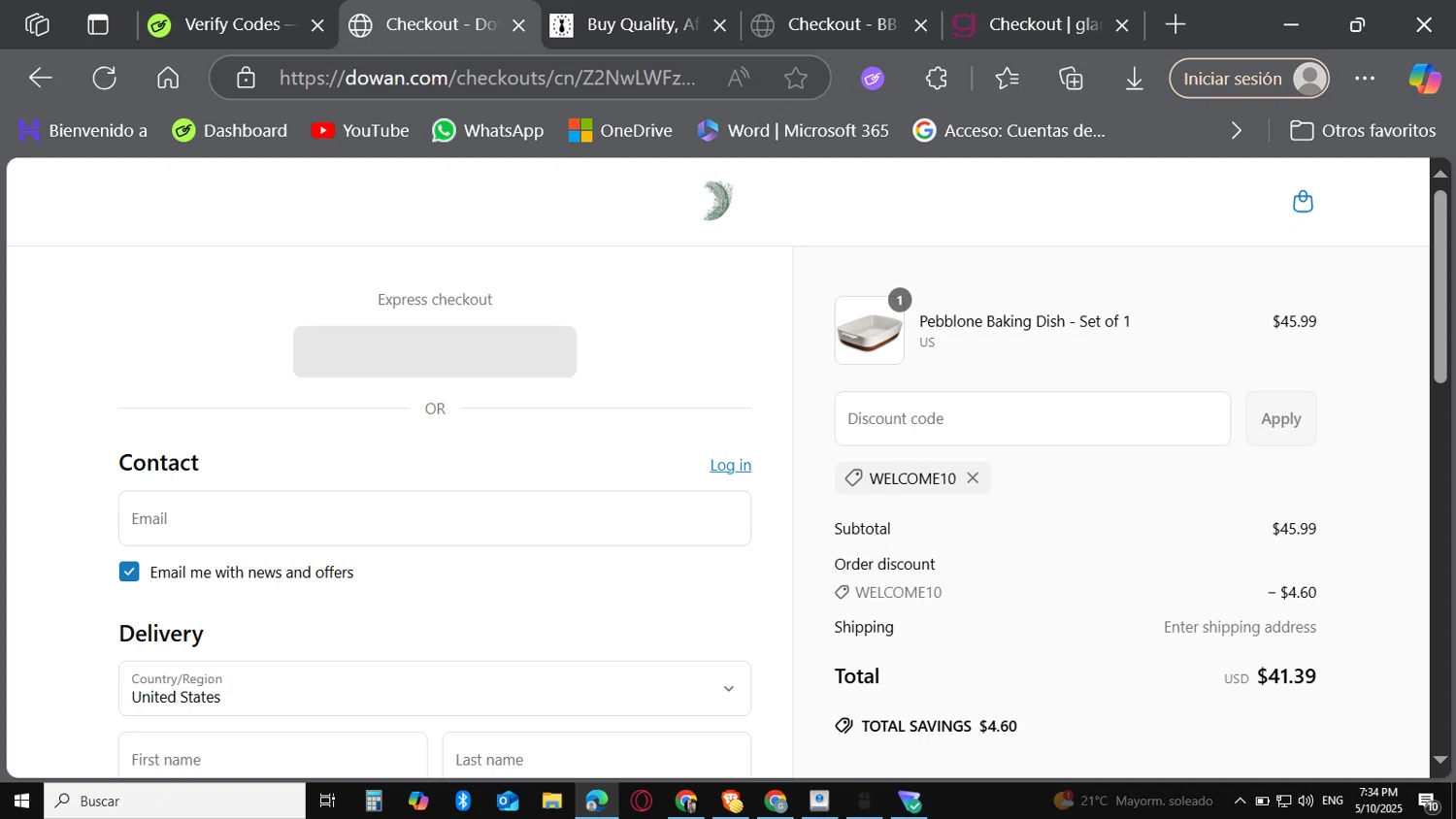Open the Calculator taskbar app

coord(374,801)
